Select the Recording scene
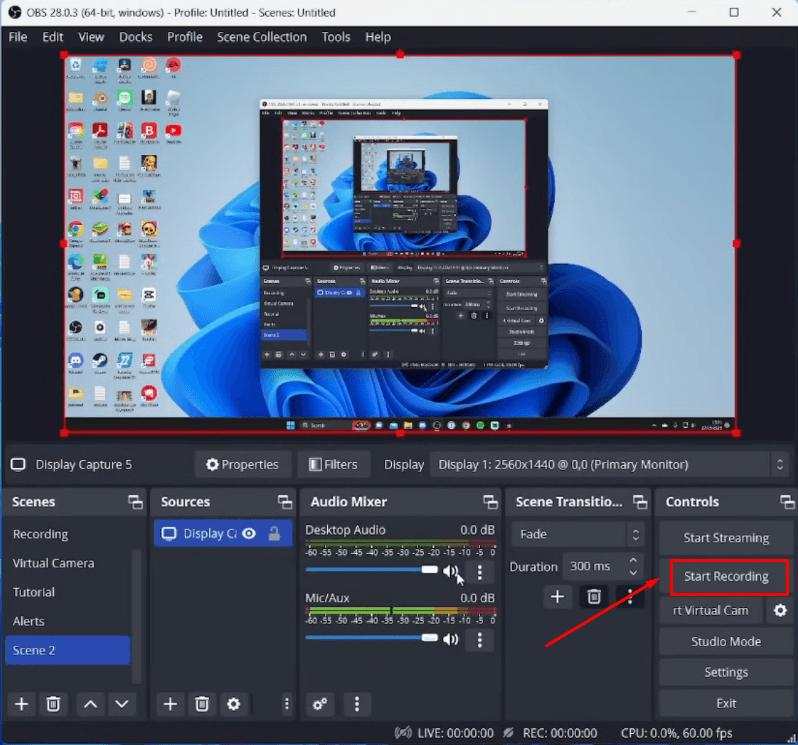 click(x=67, y=534)
